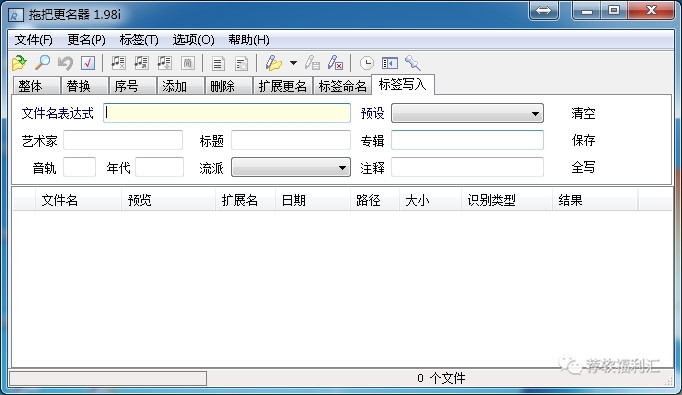Click the 文件名 column header
This screenshot has width=682, height=395.
(78, 201)
